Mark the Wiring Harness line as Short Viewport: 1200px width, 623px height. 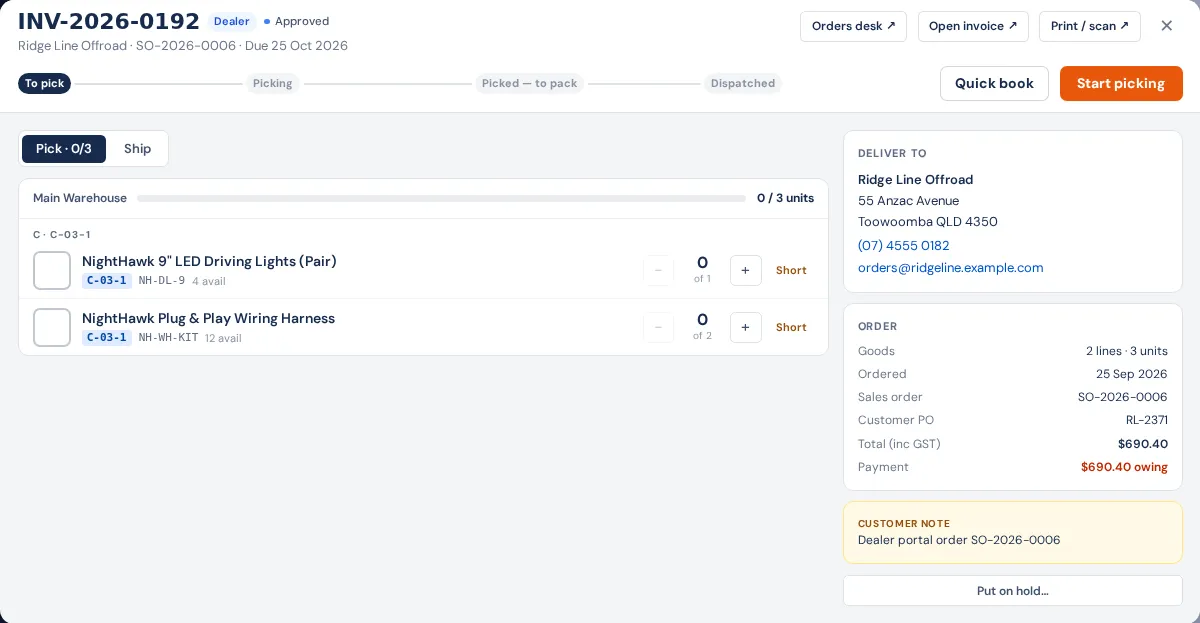[x=791, y=327]
